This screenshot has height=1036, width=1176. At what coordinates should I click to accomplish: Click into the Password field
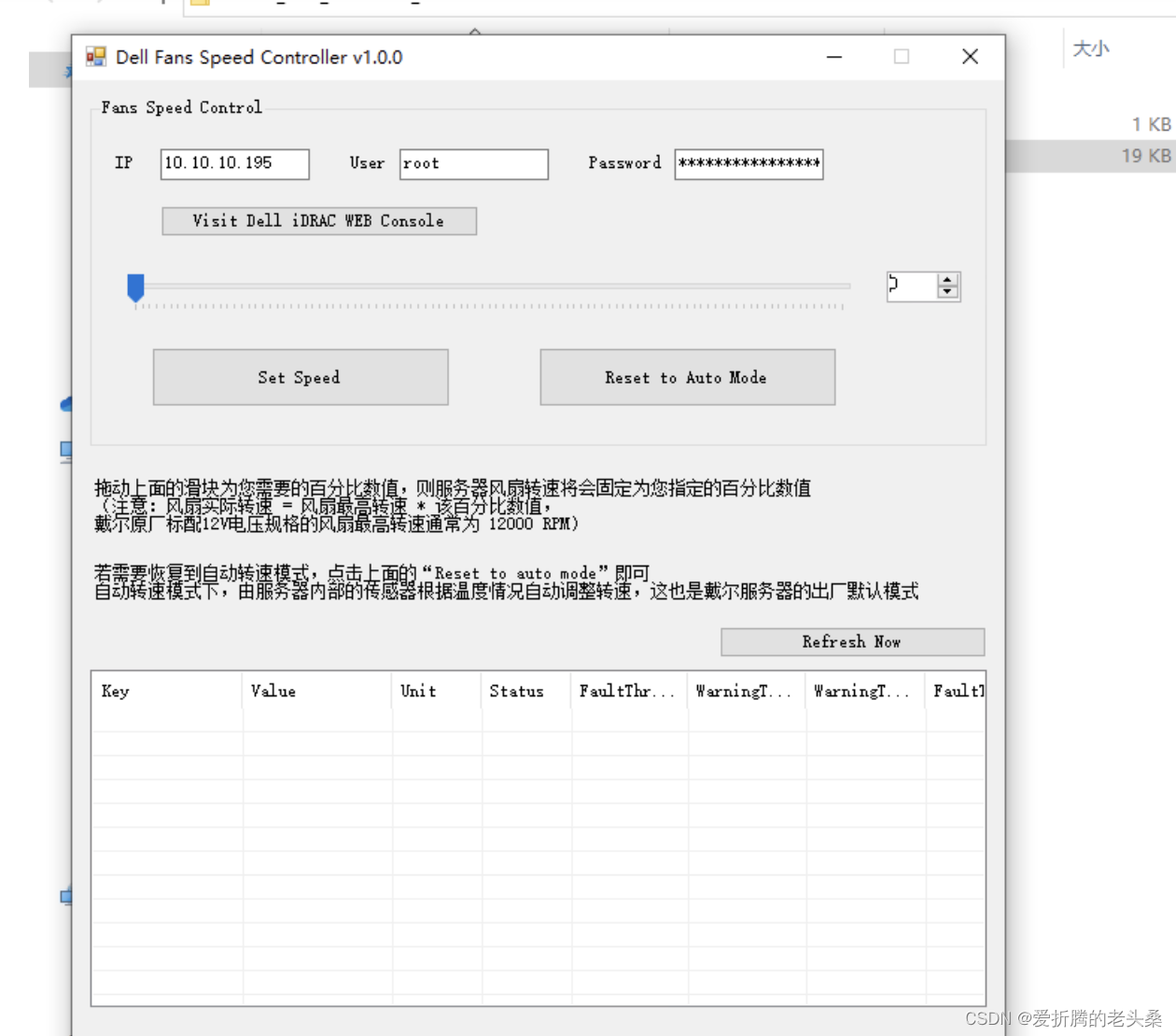pyautogui.click(x=749, y=163)
